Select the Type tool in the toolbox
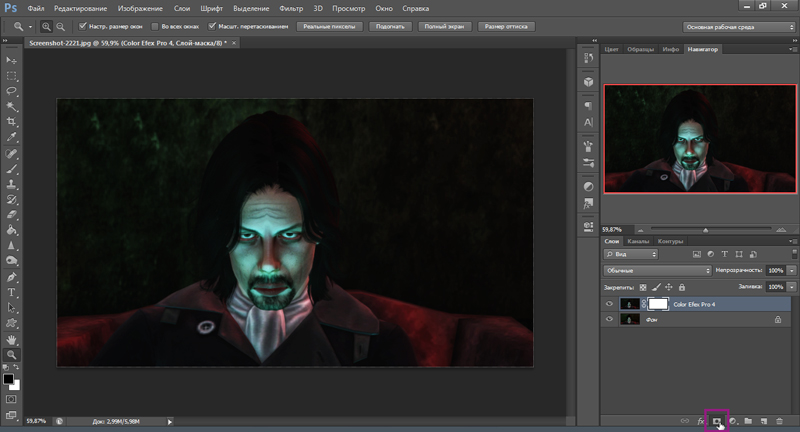Screen dimensions: 800x432 coord(11,293)
